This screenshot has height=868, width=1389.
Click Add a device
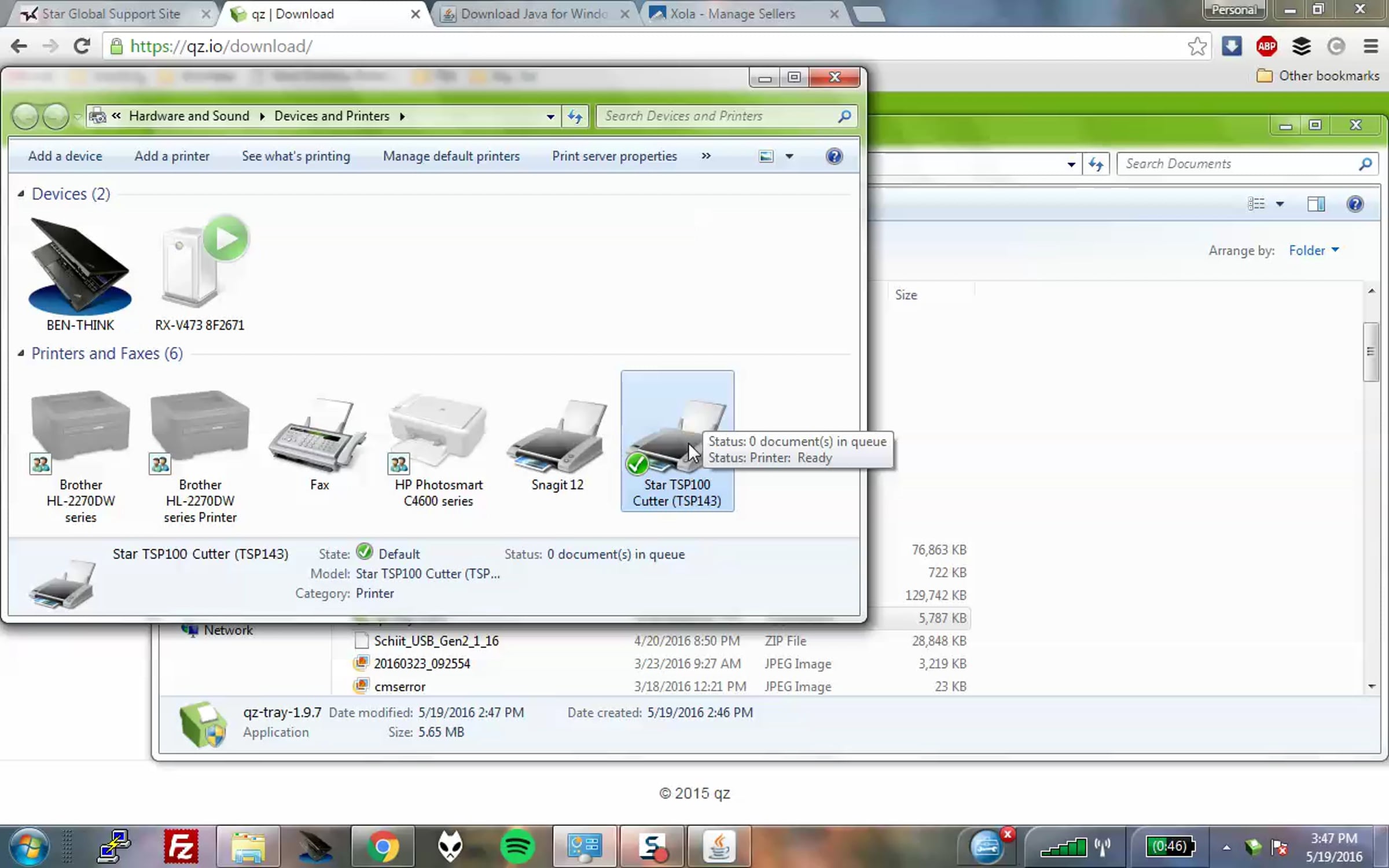pos(65,156)
